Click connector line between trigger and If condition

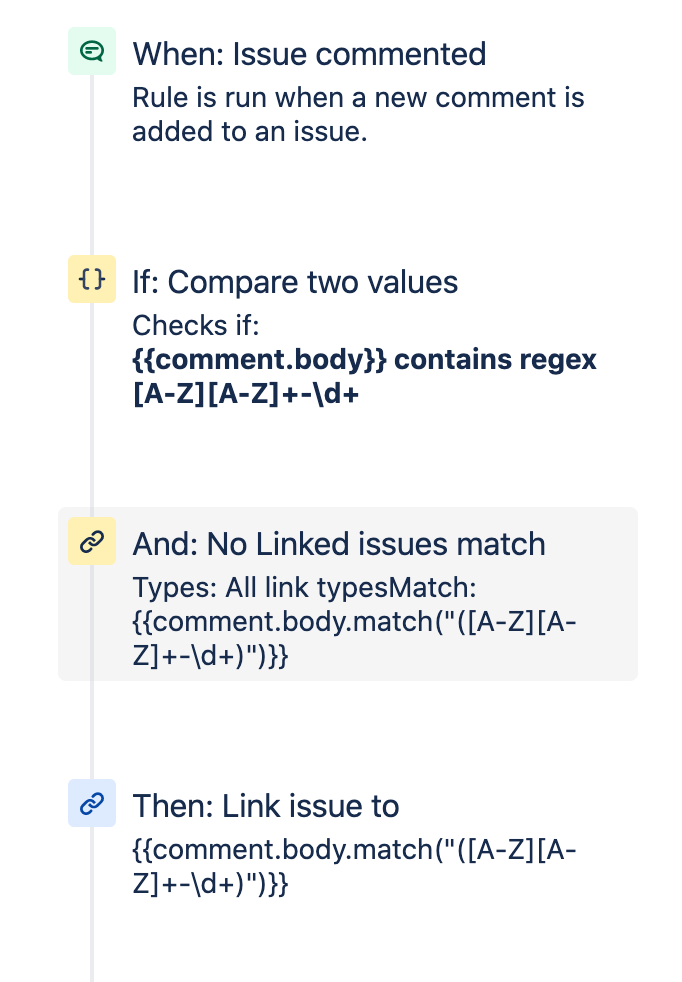click(x=92, y=165)
